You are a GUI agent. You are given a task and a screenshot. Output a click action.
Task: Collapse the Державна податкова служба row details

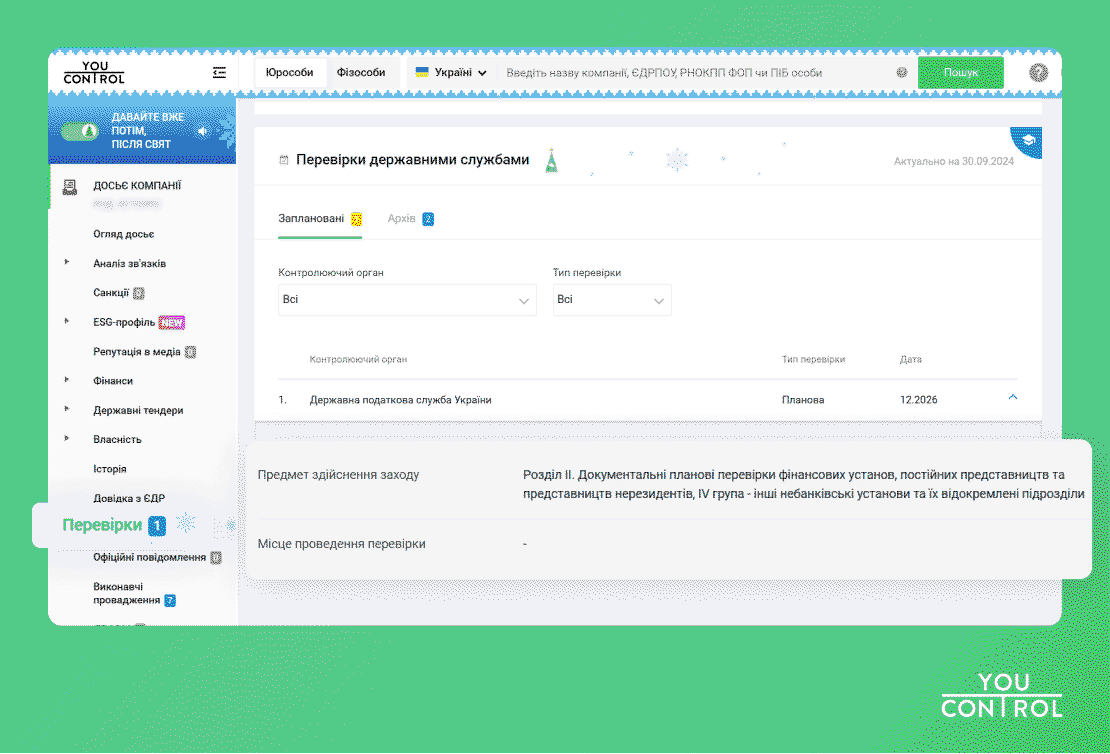click(1013, 398)
